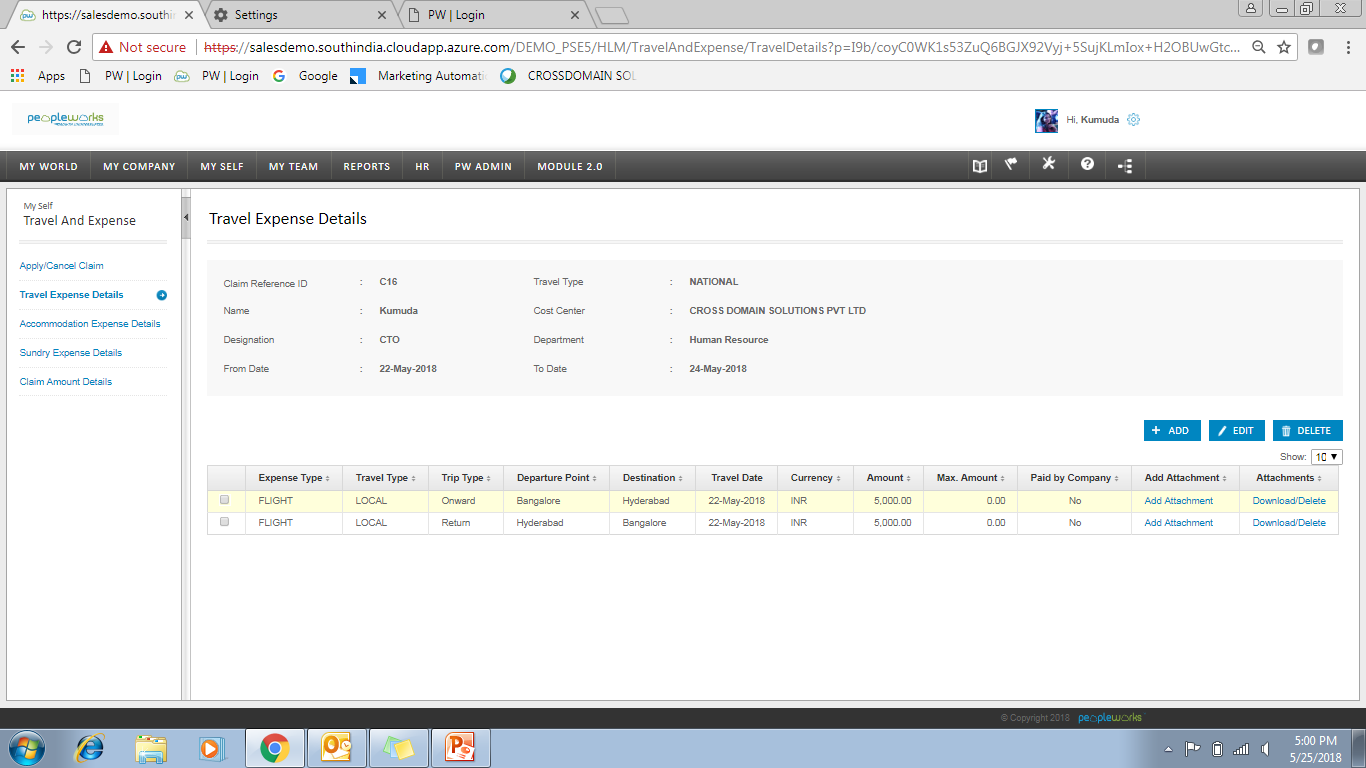Reload the page in Chrome
Image resolution: width=1366 pixels, height=768 pixels.
(x=73, y=47)
